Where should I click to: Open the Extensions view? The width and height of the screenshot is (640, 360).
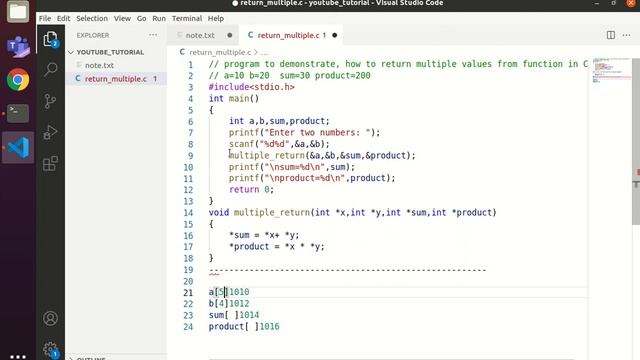[51, 164]
